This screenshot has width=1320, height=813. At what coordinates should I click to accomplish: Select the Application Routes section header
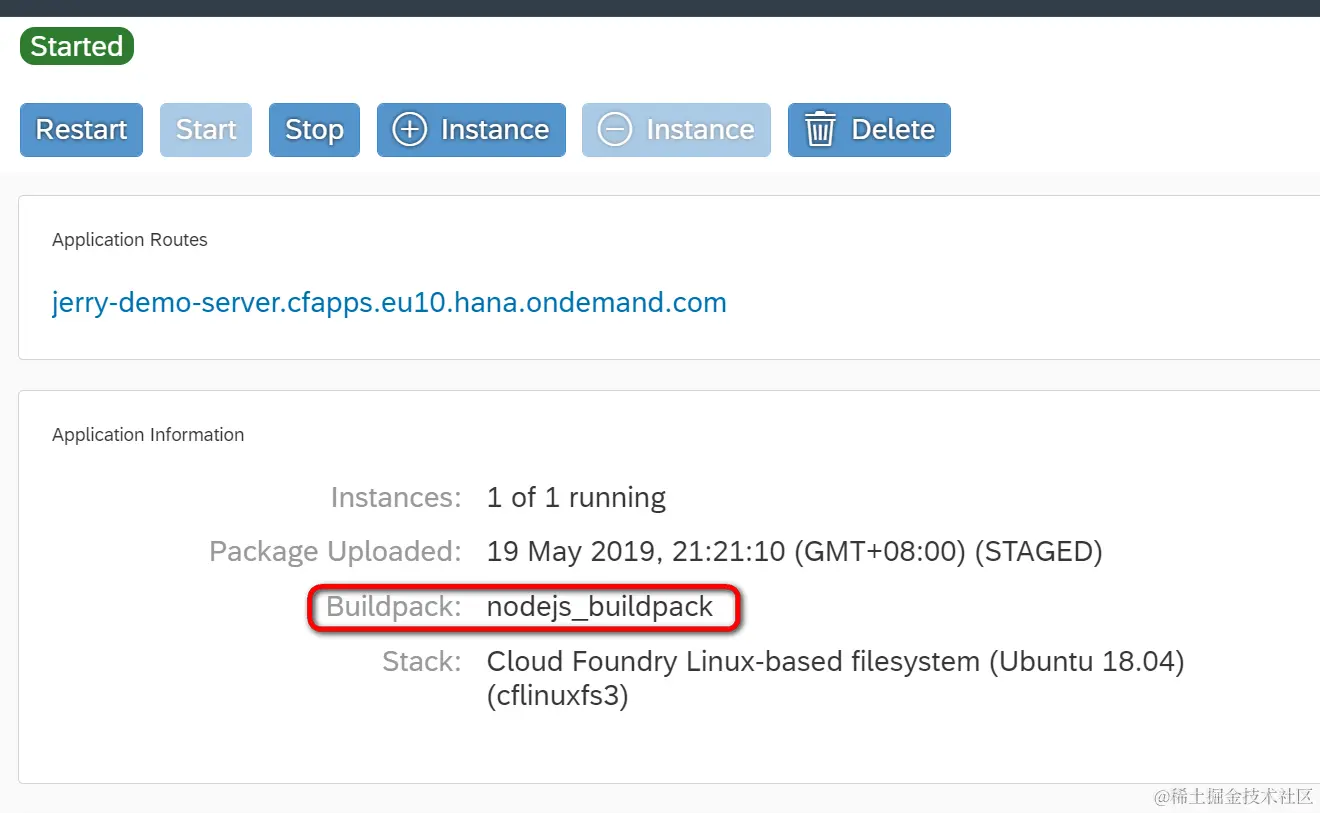click(x=130, y=239)
